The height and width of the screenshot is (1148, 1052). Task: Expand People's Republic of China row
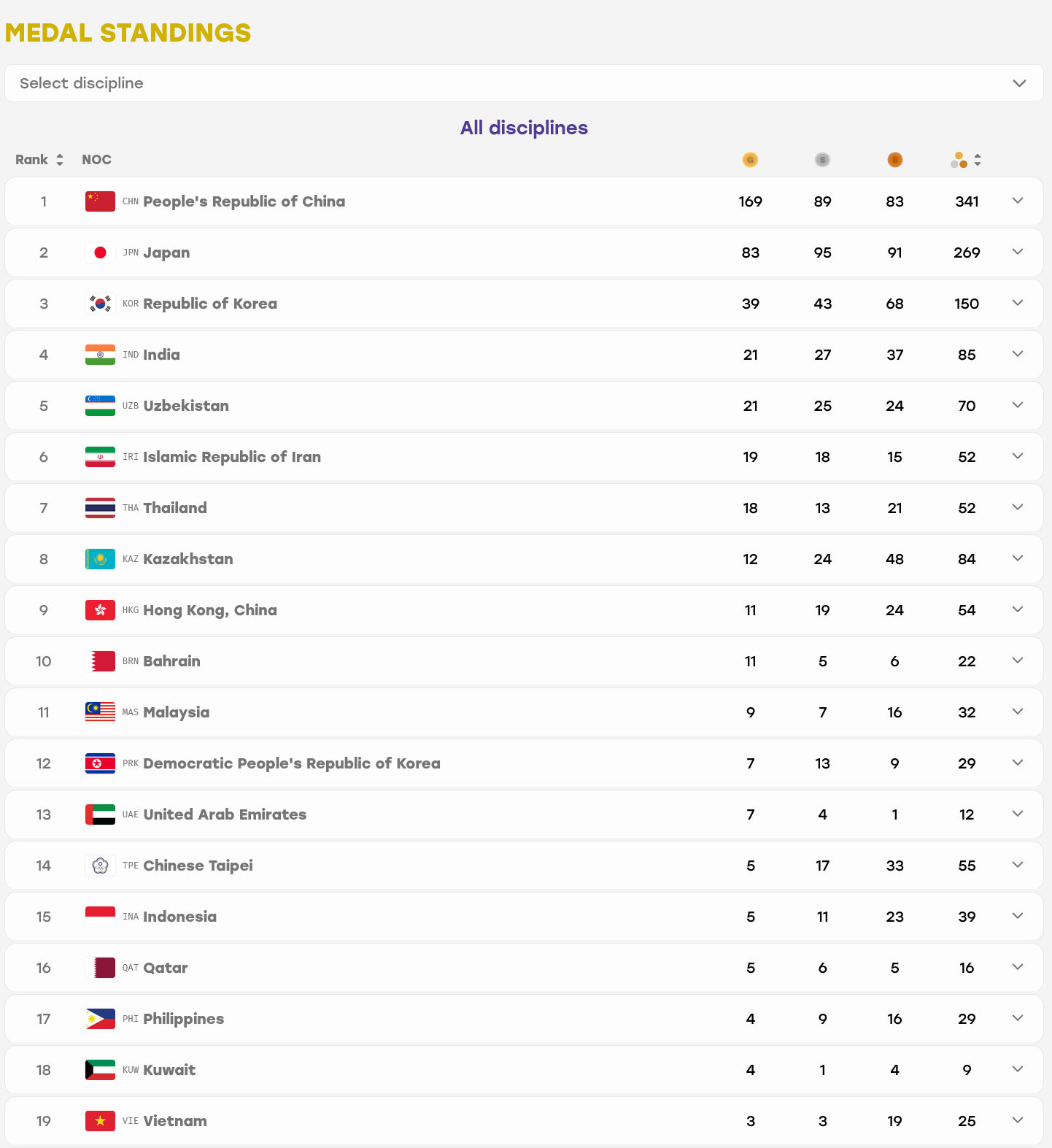[1018, 201]
